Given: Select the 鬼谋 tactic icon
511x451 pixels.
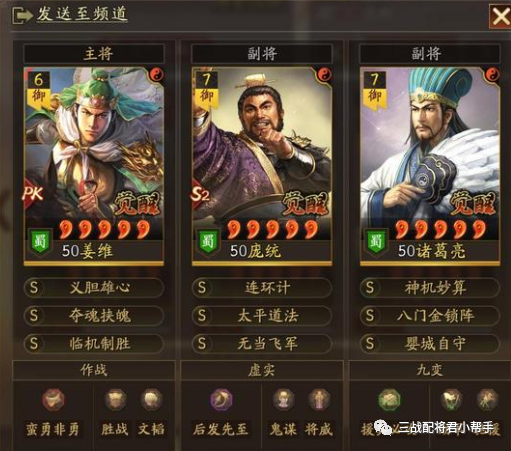Looking at the screenshot, I should click(x=283, y=399).
